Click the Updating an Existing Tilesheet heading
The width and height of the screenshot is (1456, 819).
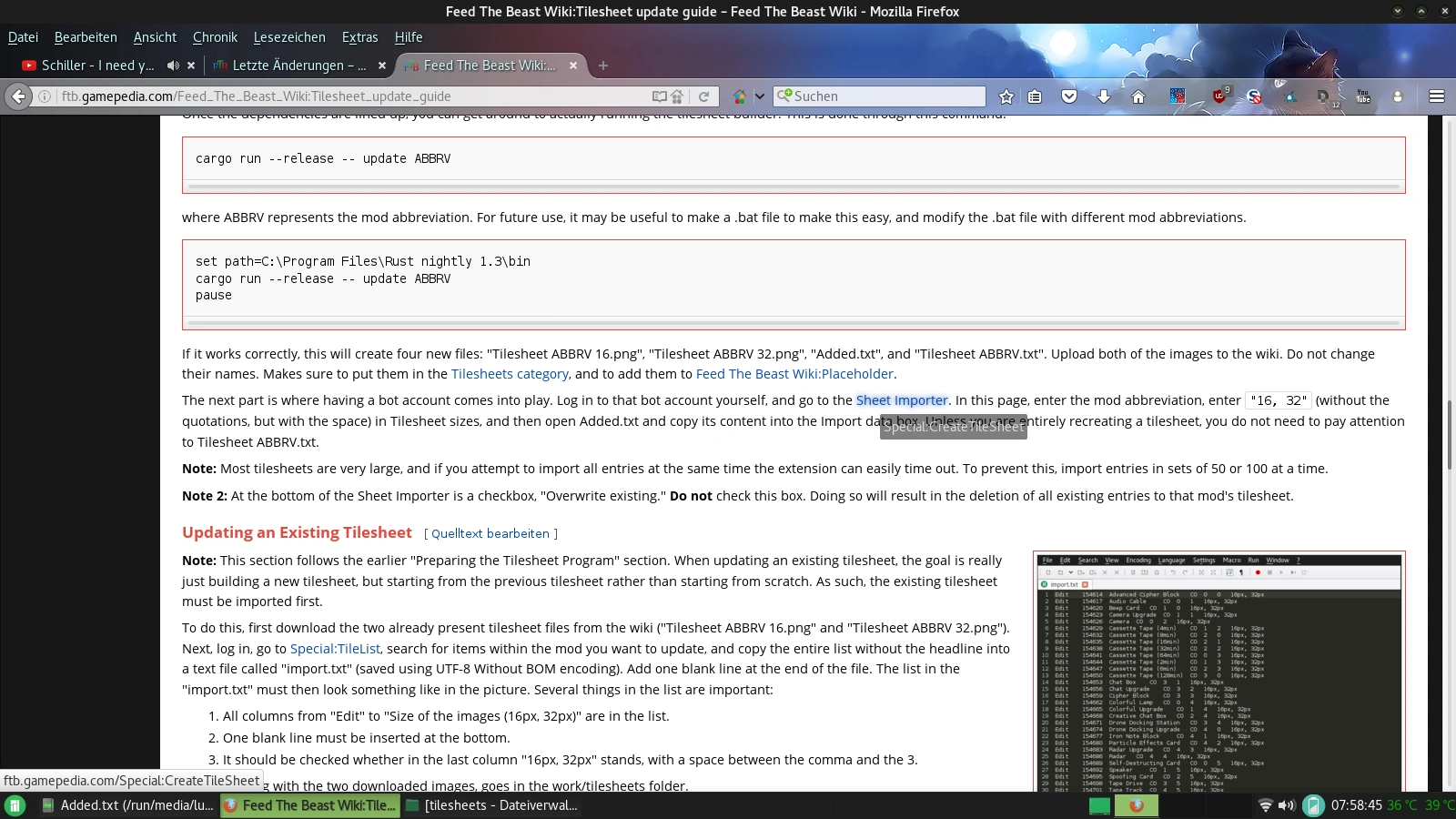(x=297, y=532)
